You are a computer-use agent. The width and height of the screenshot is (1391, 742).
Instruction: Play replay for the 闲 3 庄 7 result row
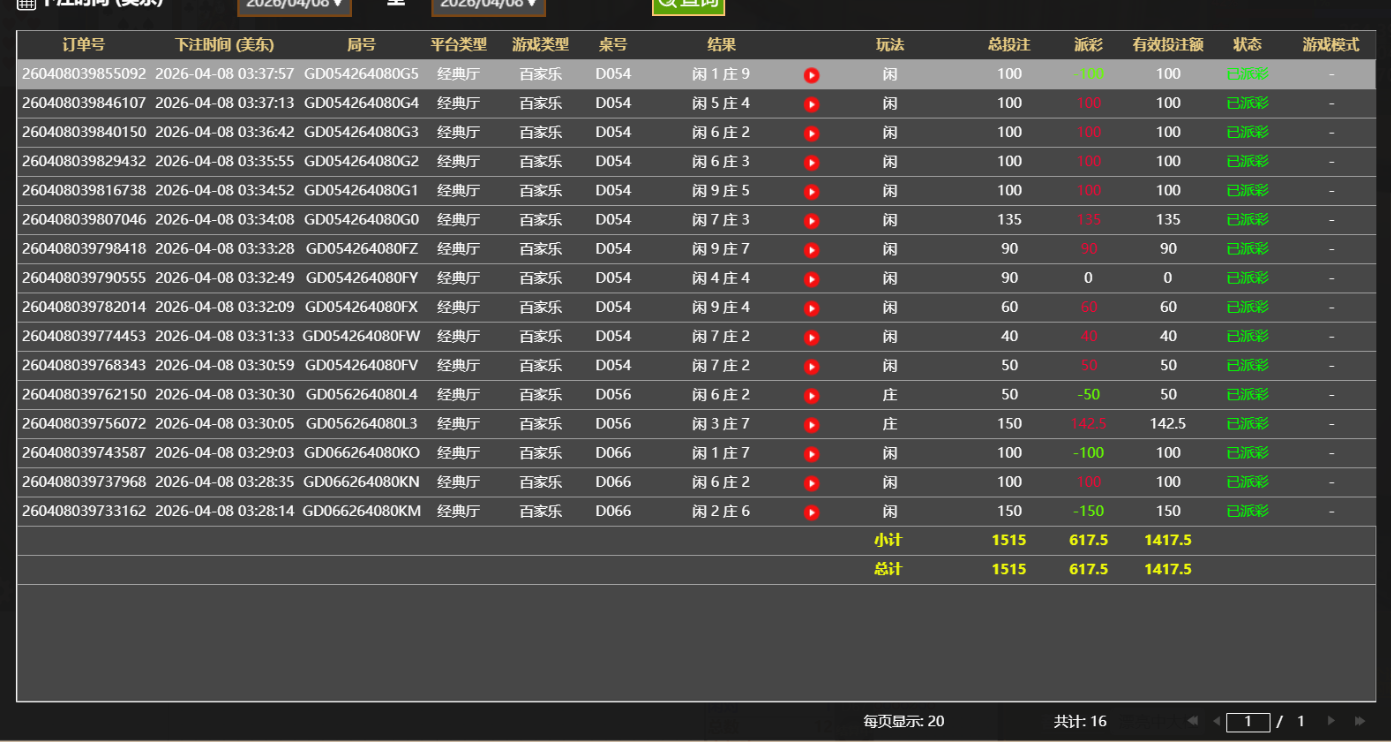[x=811, y=423]
